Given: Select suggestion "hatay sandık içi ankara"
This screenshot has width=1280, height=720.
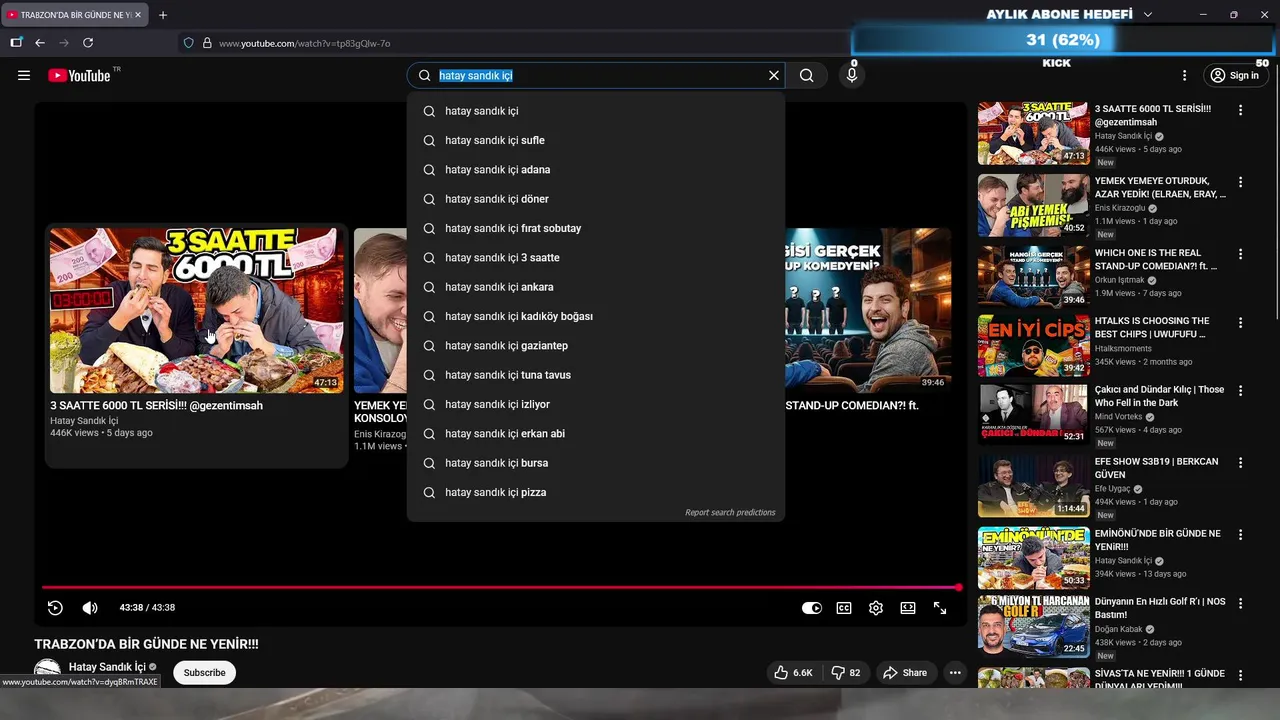Looking at the screenshot, I should 596,287.
